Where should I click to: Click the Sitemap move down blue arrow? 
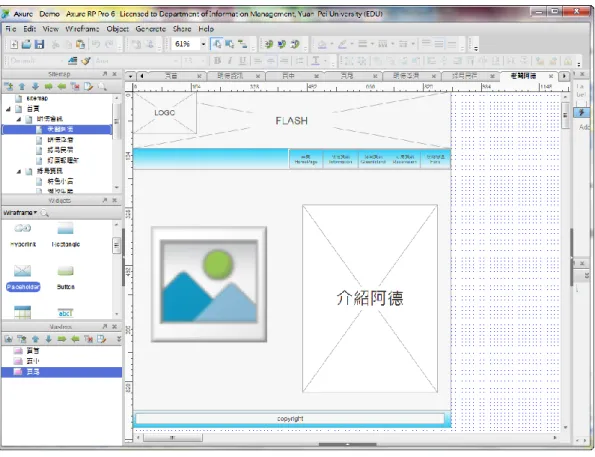(35, 87)
